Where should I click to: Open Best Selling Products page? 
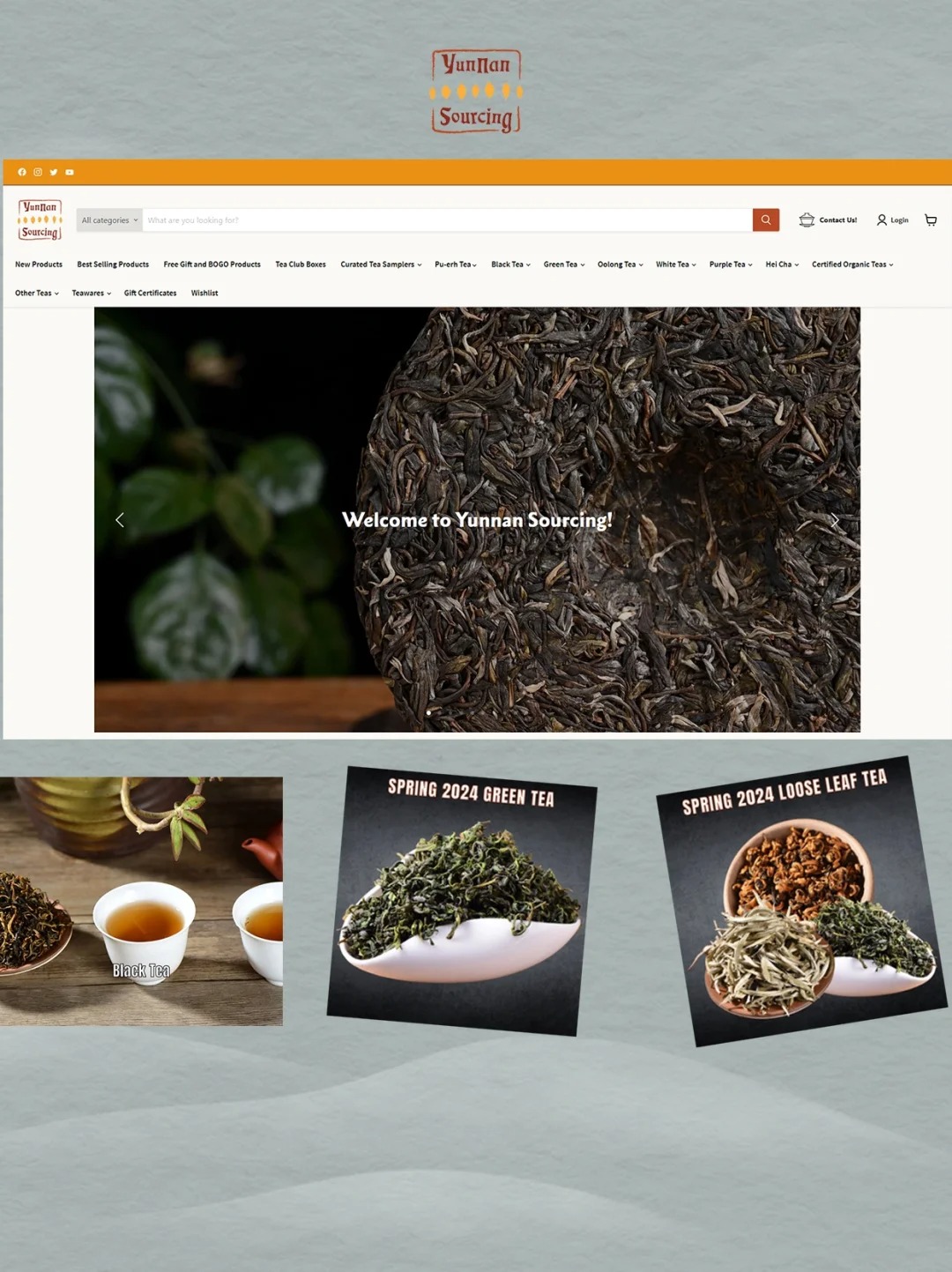[113, 264]
